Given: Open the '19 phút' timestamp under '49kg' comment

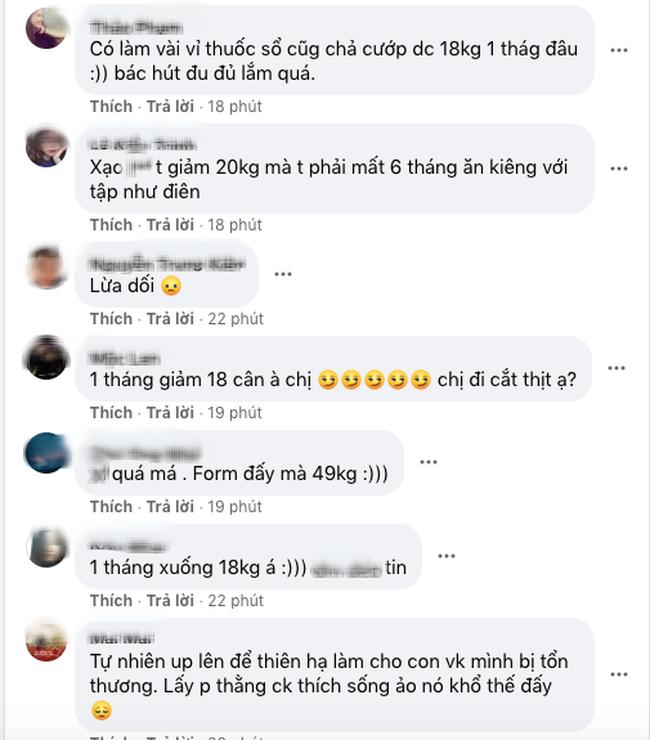Looking at the screenshot, I should tap(235, 507).
